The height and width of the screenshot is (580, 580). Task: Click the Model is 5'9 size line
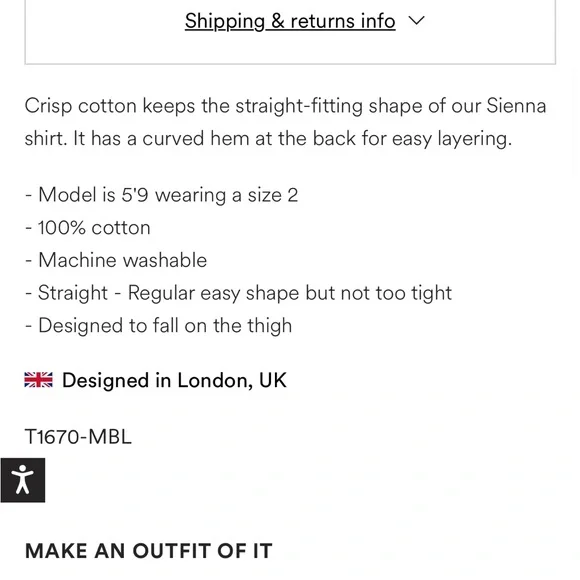click(161, 195)
